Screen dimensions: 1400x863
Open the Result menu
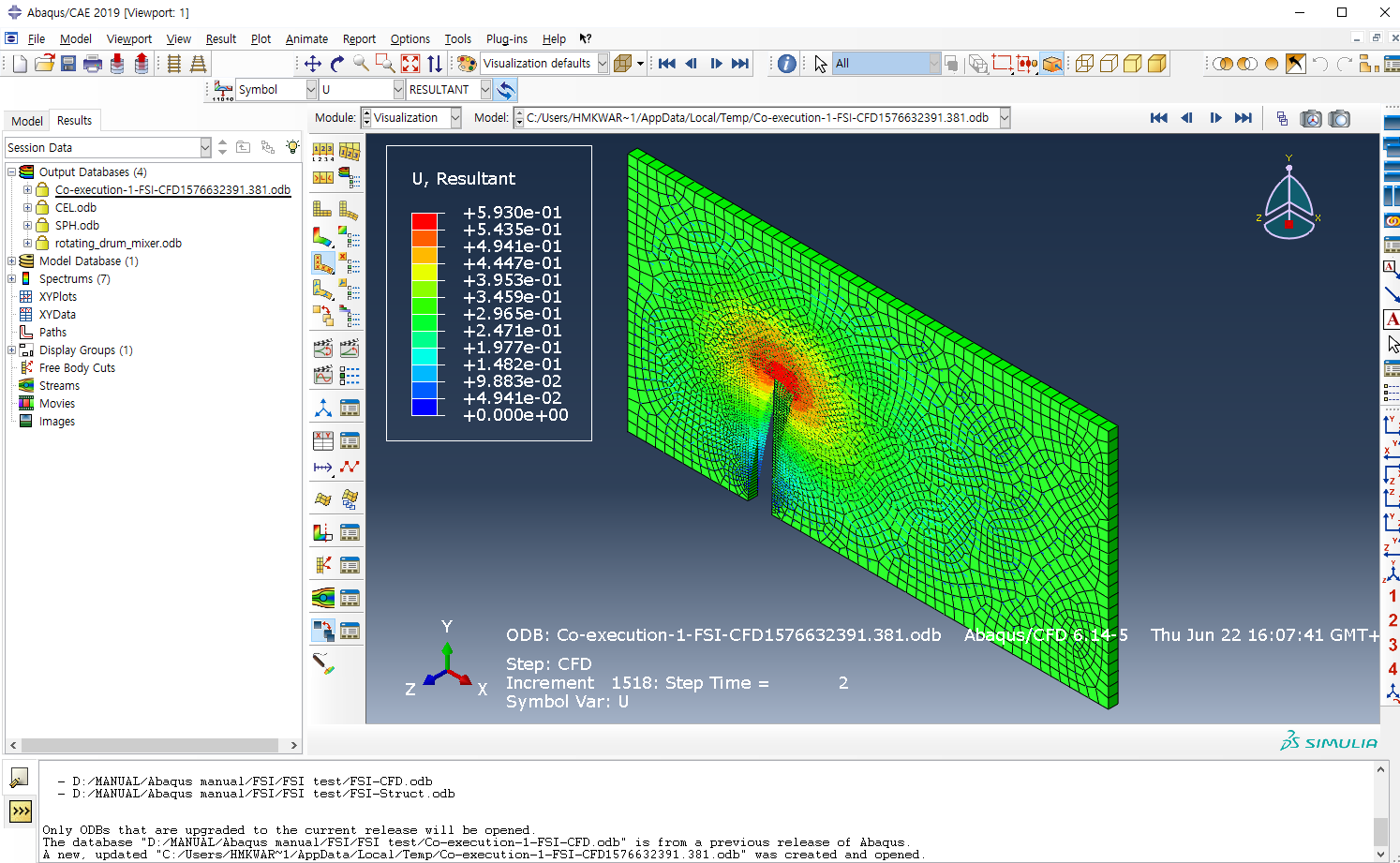tap(221, 39)
